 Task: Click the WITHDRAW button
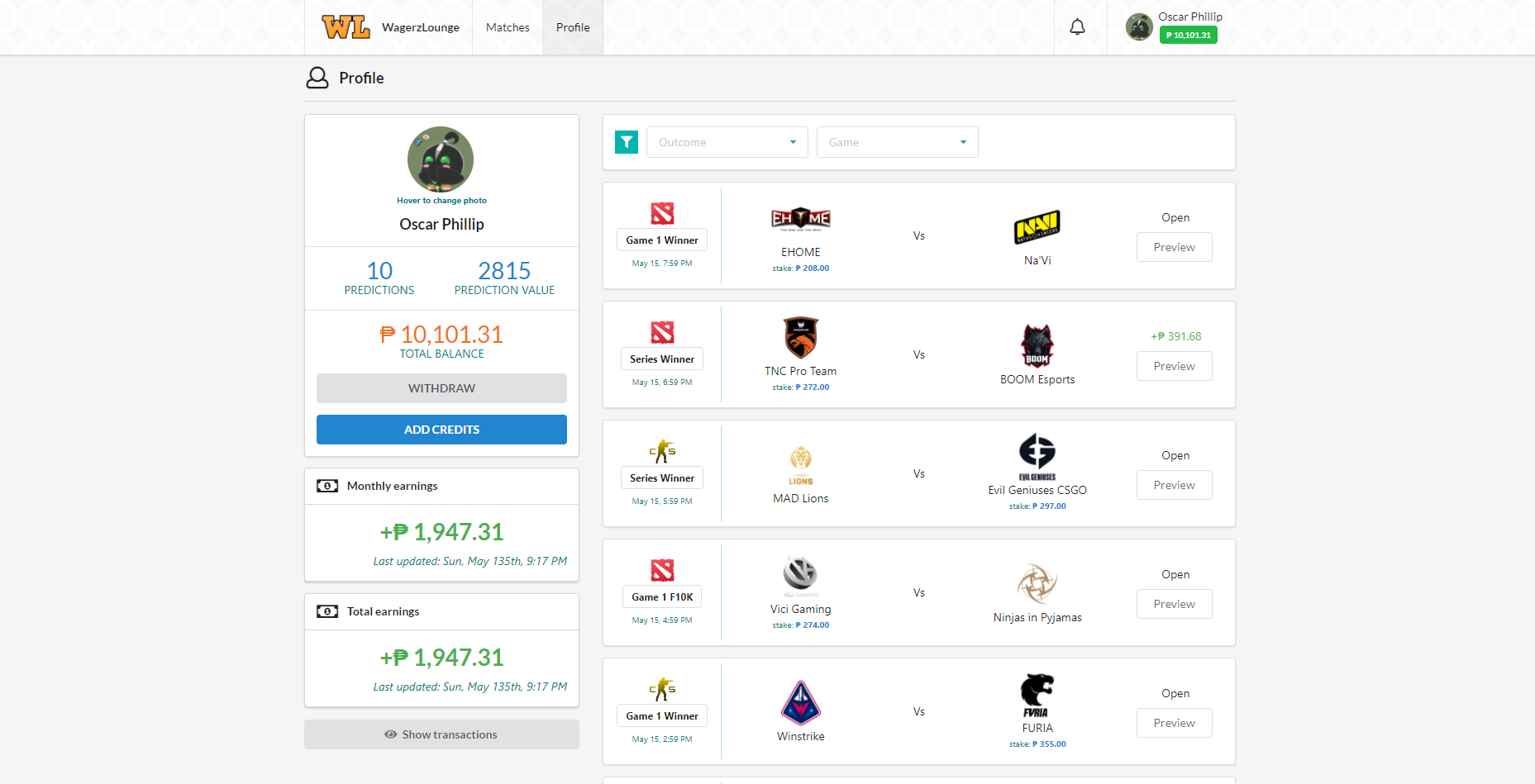pos(441,387)
